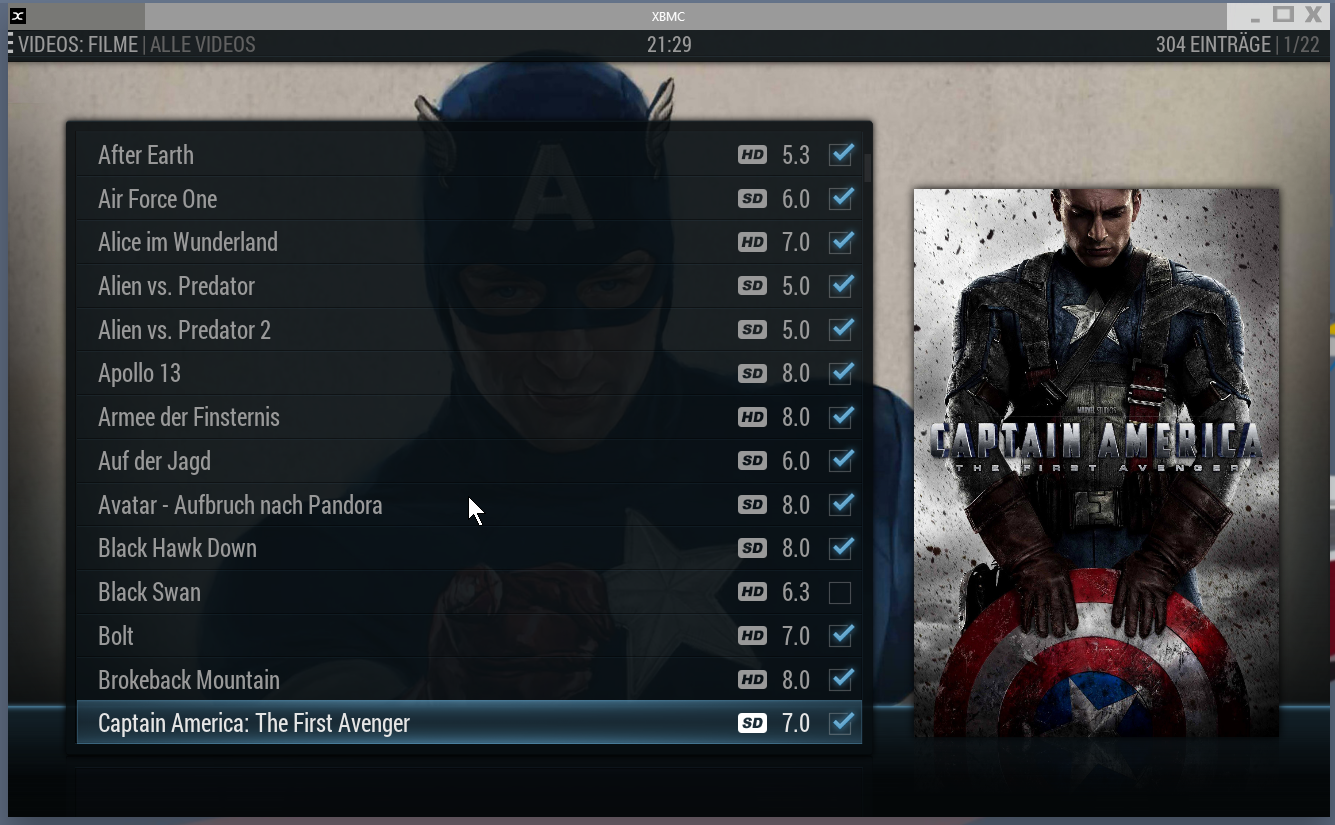The height and width of the screenshot is (825, 1335).
Task: Toggle watched checkmark for Armee der Finsternis
Action: pyautogui.click(x=841, y=416)
